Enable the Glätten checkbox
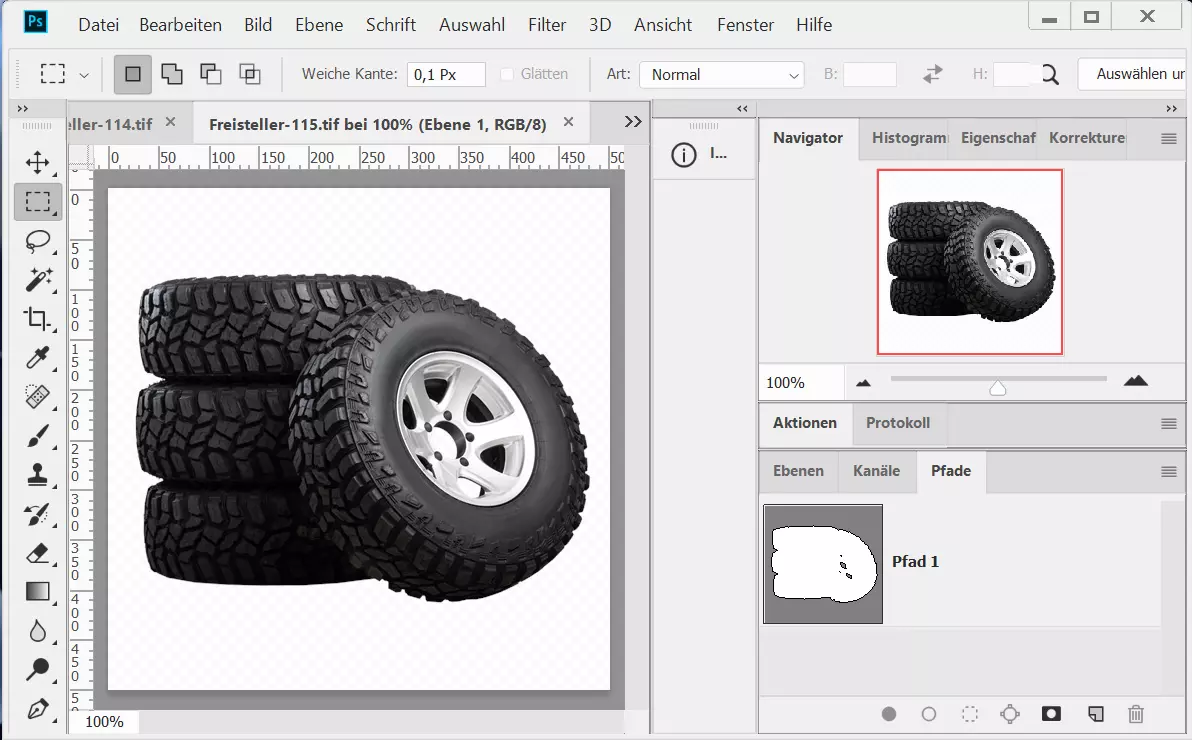Viewport: 1192px width, 740px height. (507, 74)
